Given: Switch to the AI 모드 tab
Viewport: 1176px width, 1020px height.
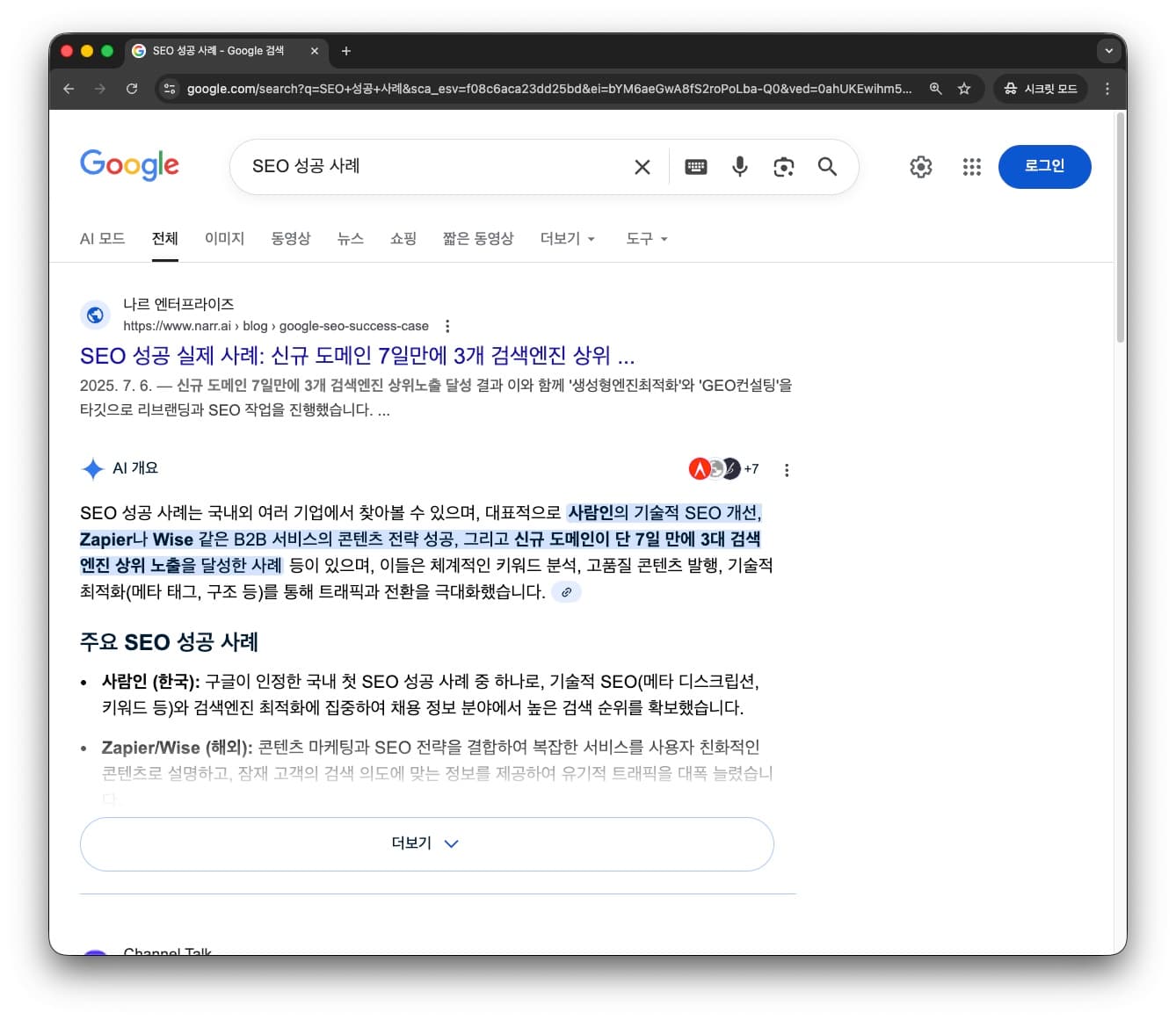Looking at the screenshot, I should [x=102, y=238].
